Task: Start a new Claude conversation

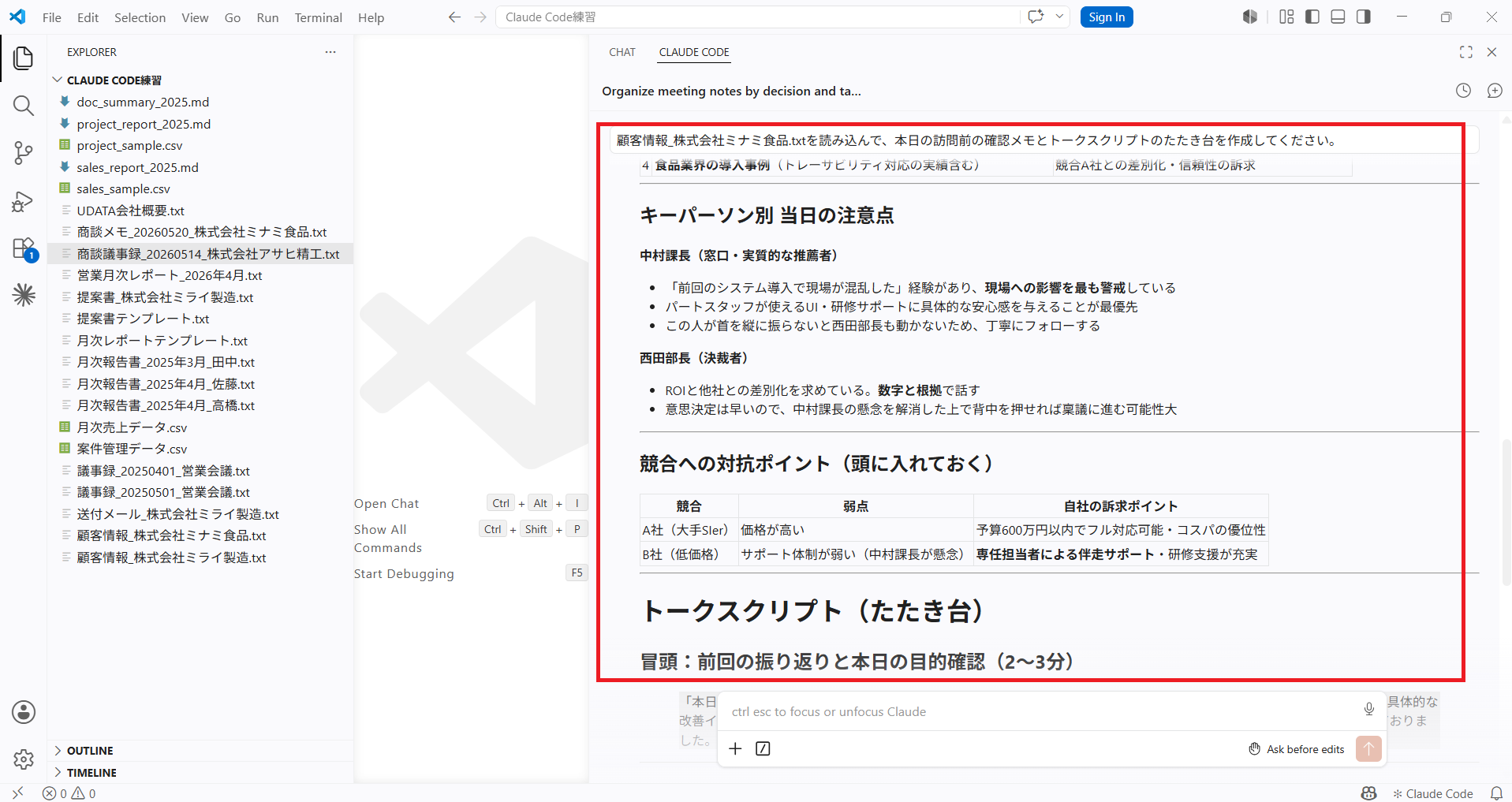Action: pos(1495,91)
